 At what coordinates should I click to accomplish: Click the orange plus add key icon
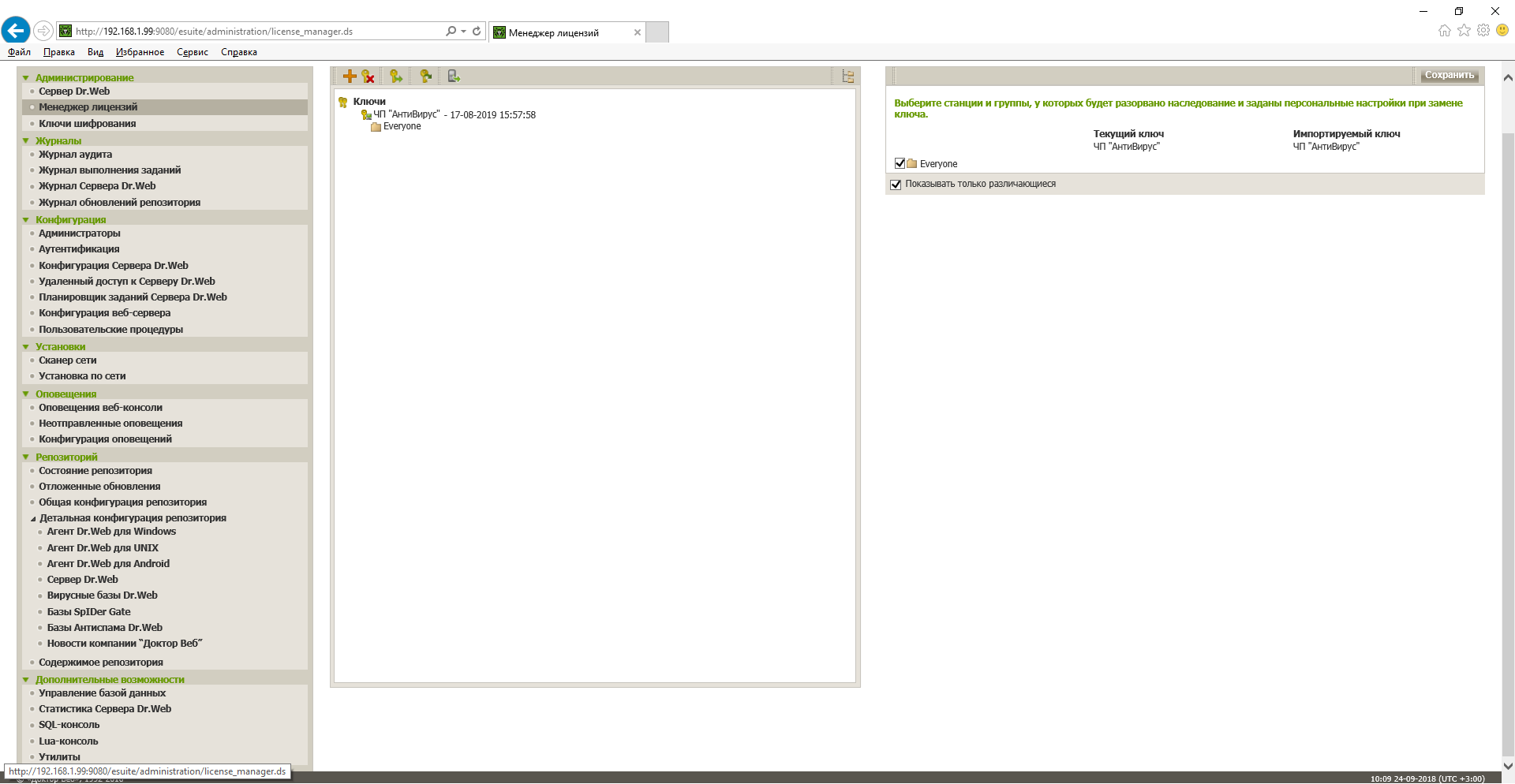tap(350, 77)
